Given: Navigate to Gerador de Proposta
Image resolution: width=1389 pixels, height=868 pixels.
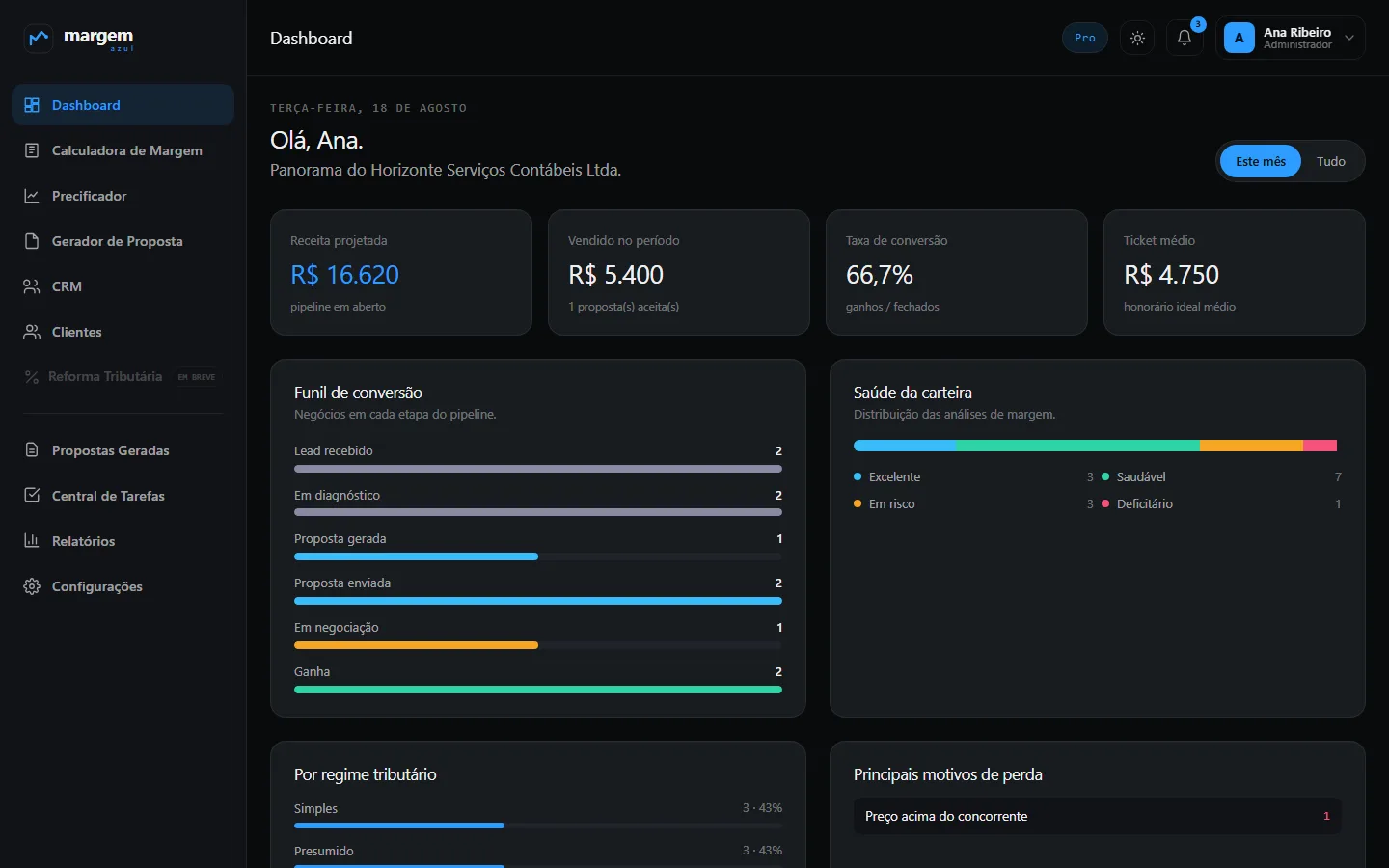Looking at the screenshot, I should pos(123,241).
